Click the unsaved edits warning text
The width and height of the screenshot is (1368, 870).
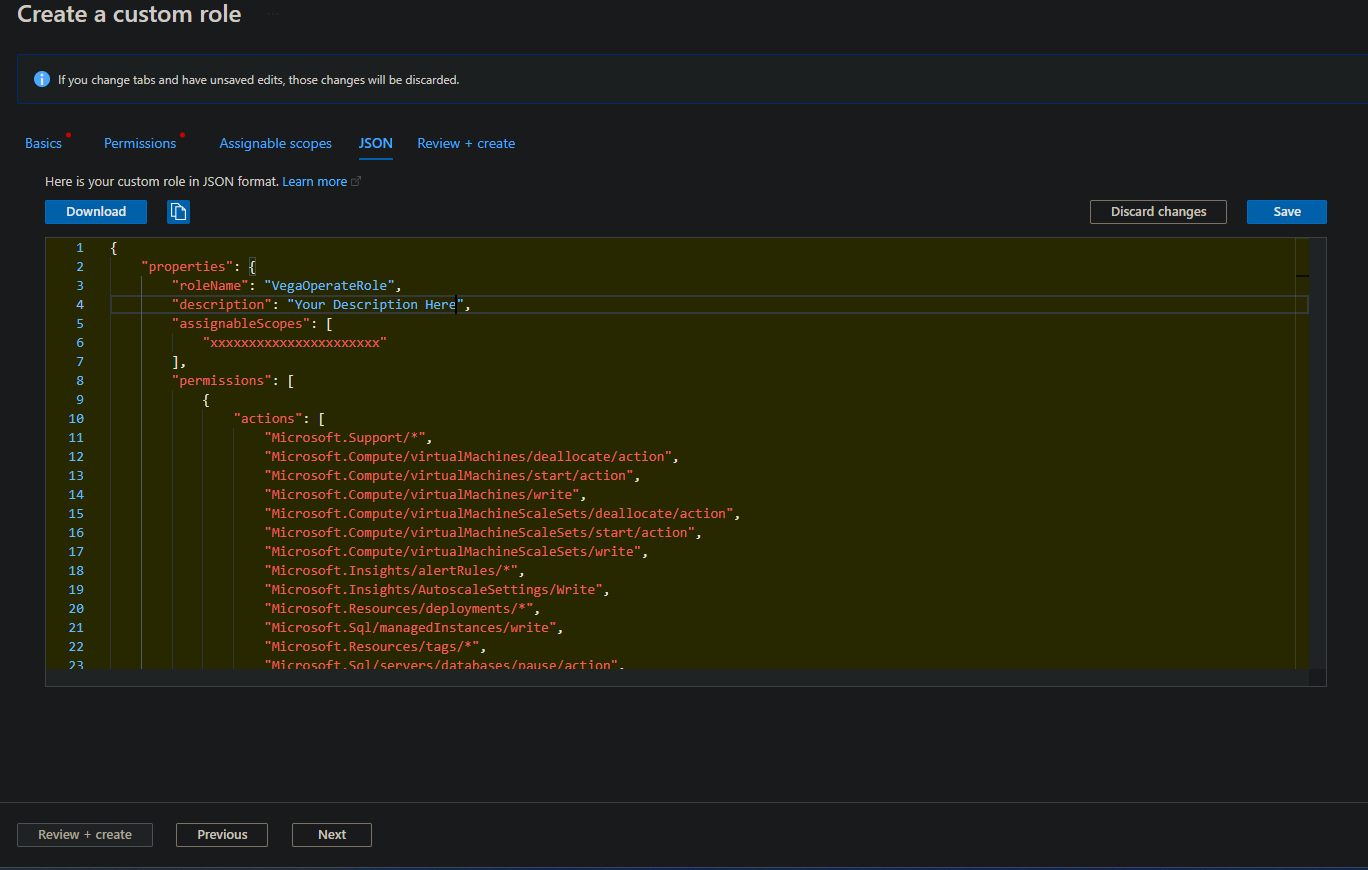pos(258,79)
